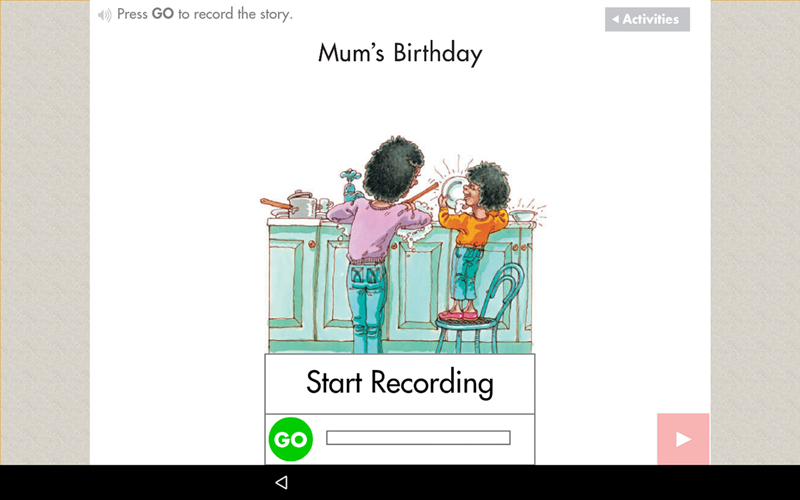The width and height of the screenshot is (800, 500).
Task: Tap the Android back triangle
Action: coord(281,482)
